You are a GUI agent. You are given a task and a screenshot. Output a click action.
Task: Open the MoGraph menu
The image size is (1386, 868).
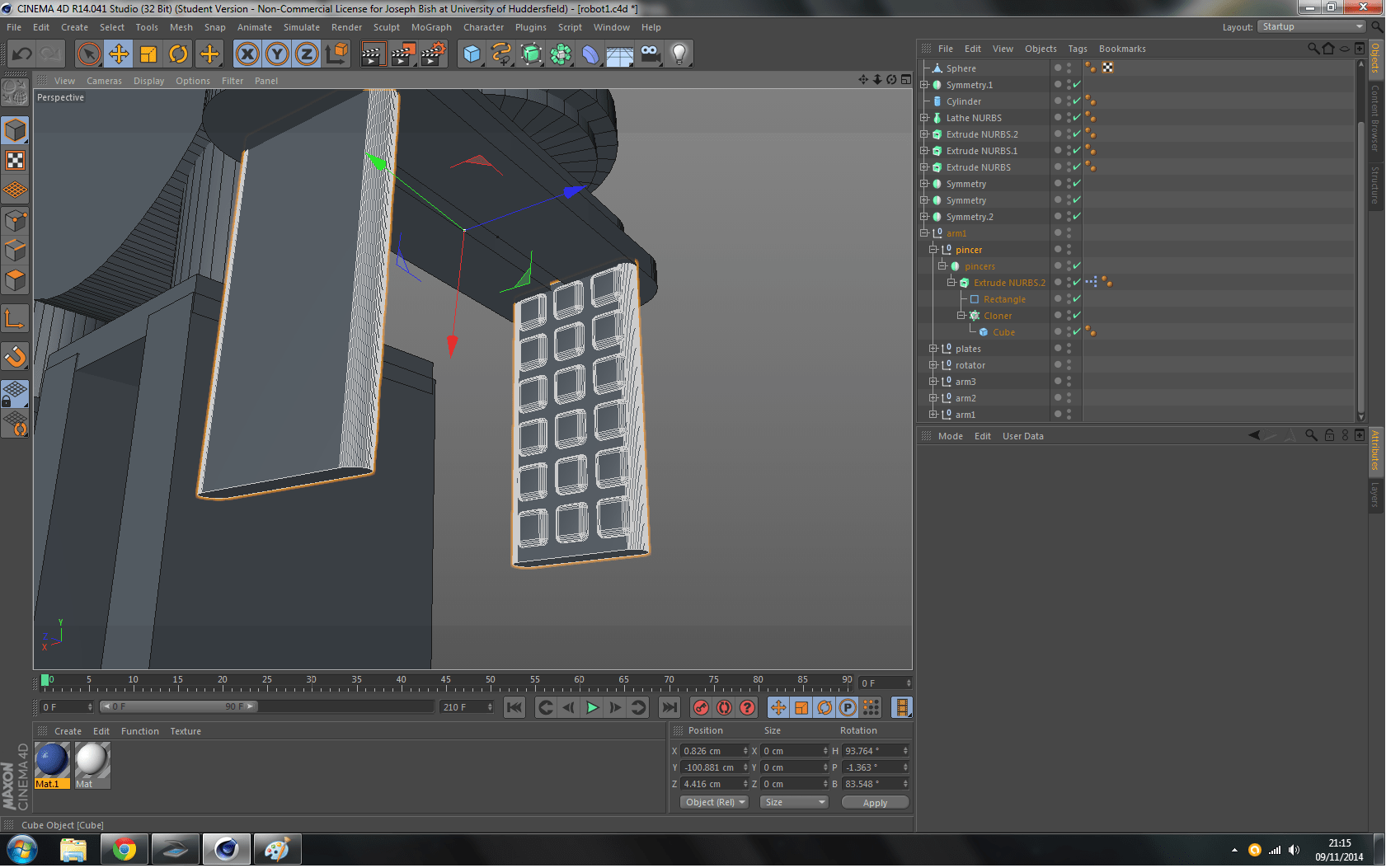[x=431, y=26]
